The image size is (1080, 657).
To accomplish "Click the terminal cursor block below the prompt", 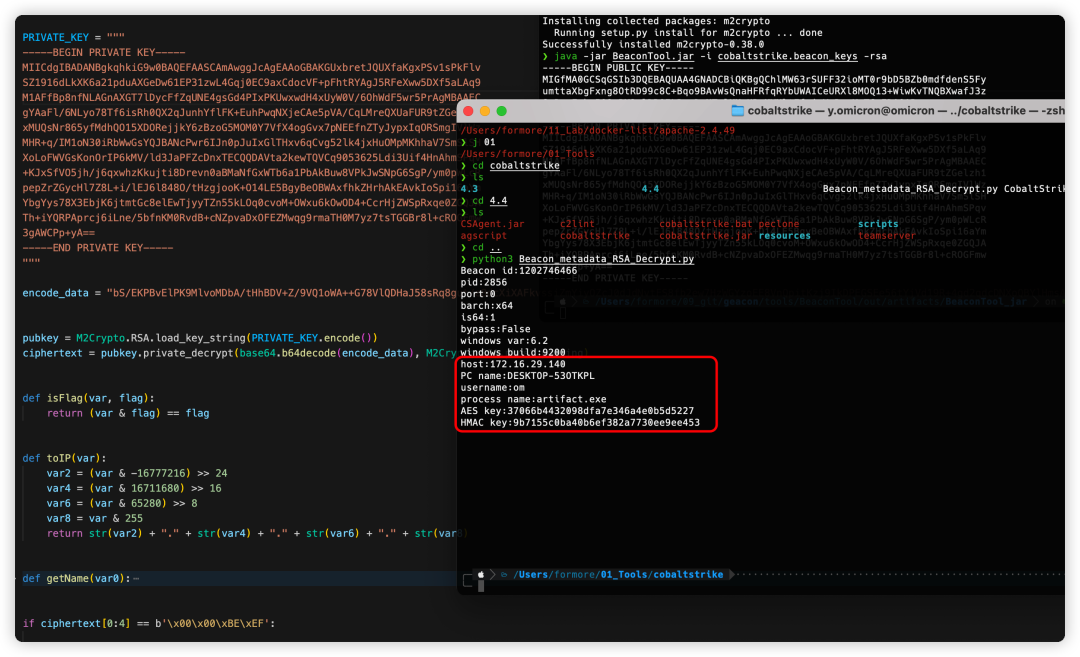I will (481, 586).
